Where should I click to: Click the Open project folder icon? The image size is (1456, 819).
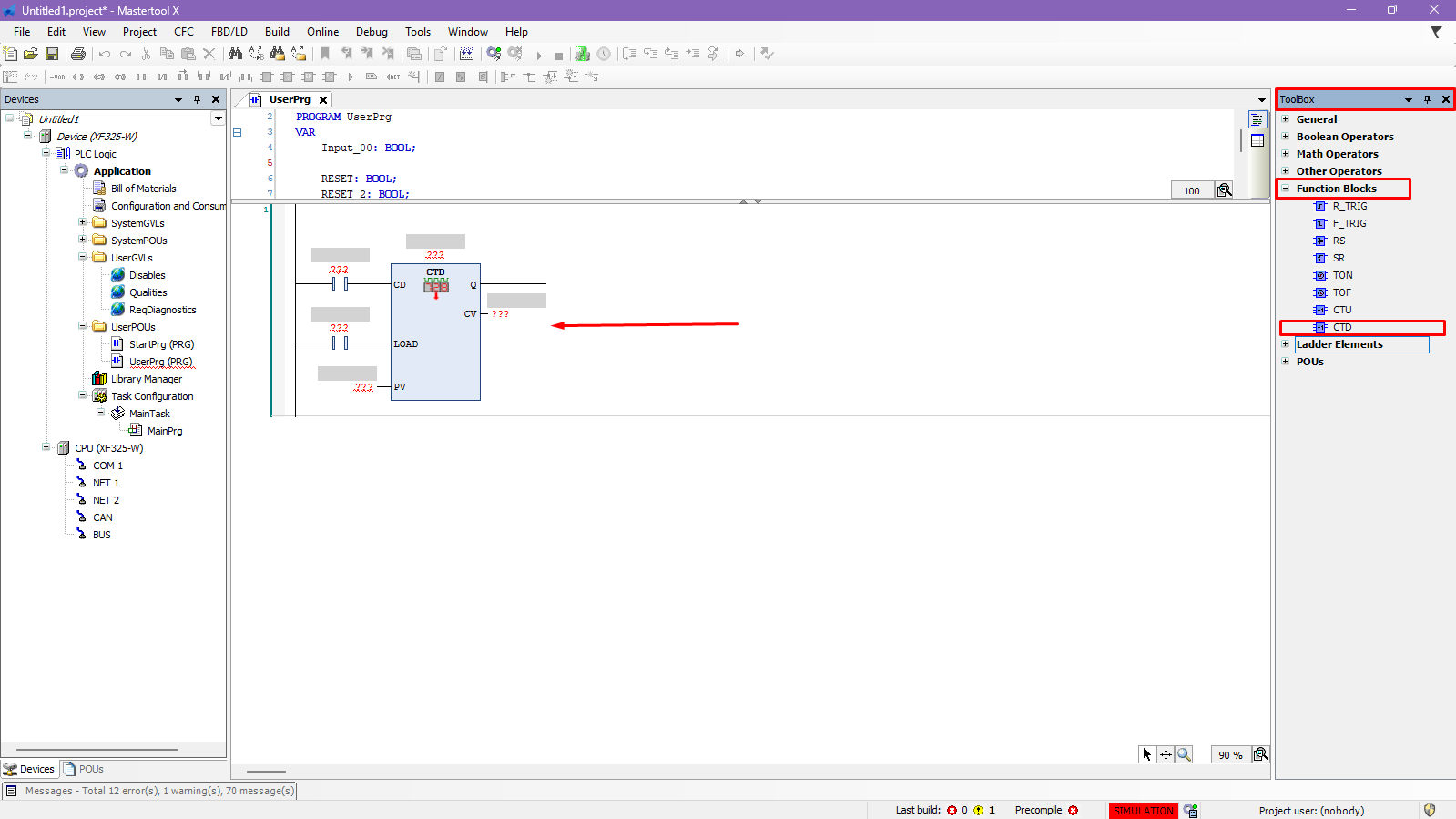[x=31, y=55]
